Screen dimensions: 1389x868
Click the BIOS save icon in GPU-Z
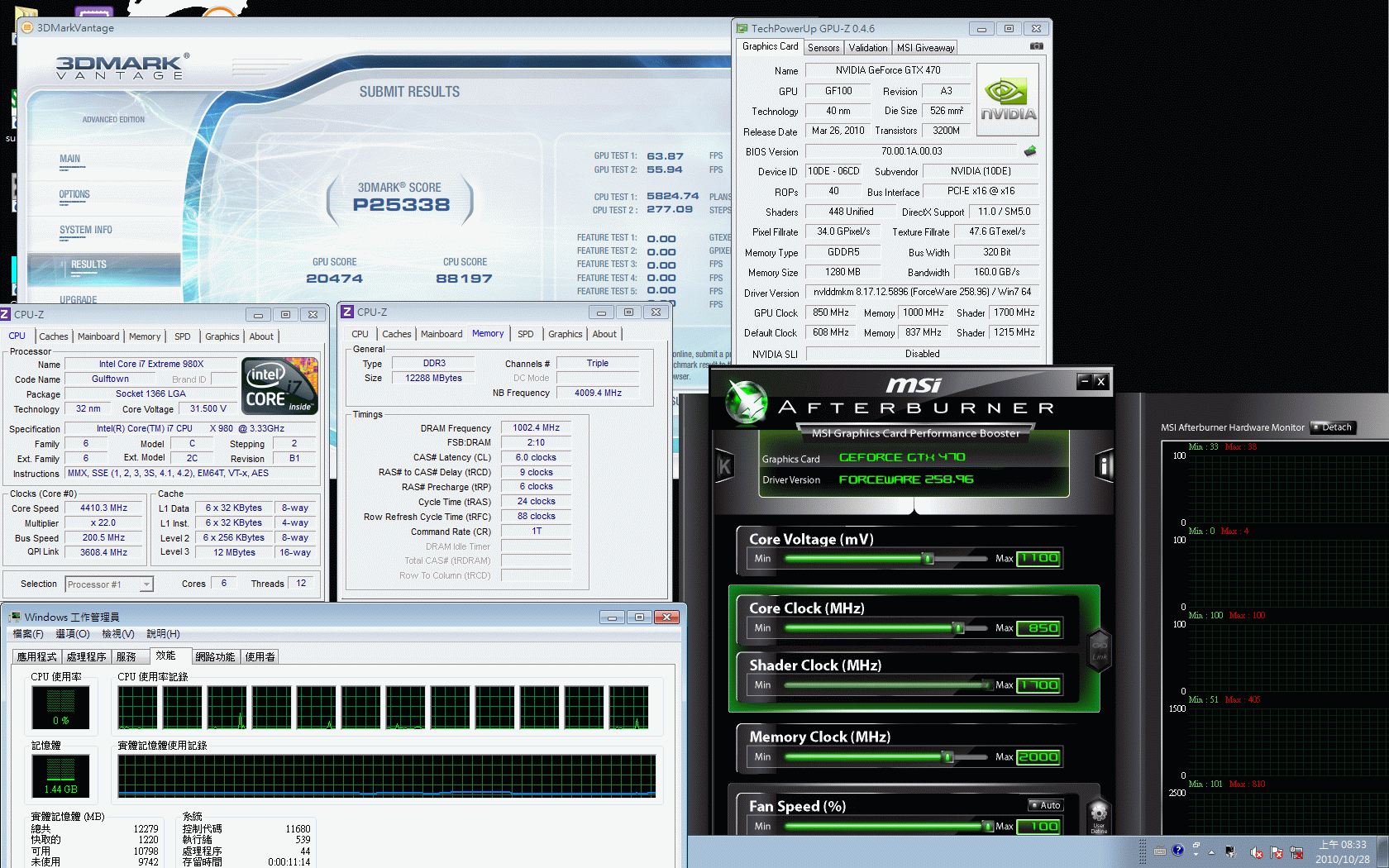(x=1029, y=151)
